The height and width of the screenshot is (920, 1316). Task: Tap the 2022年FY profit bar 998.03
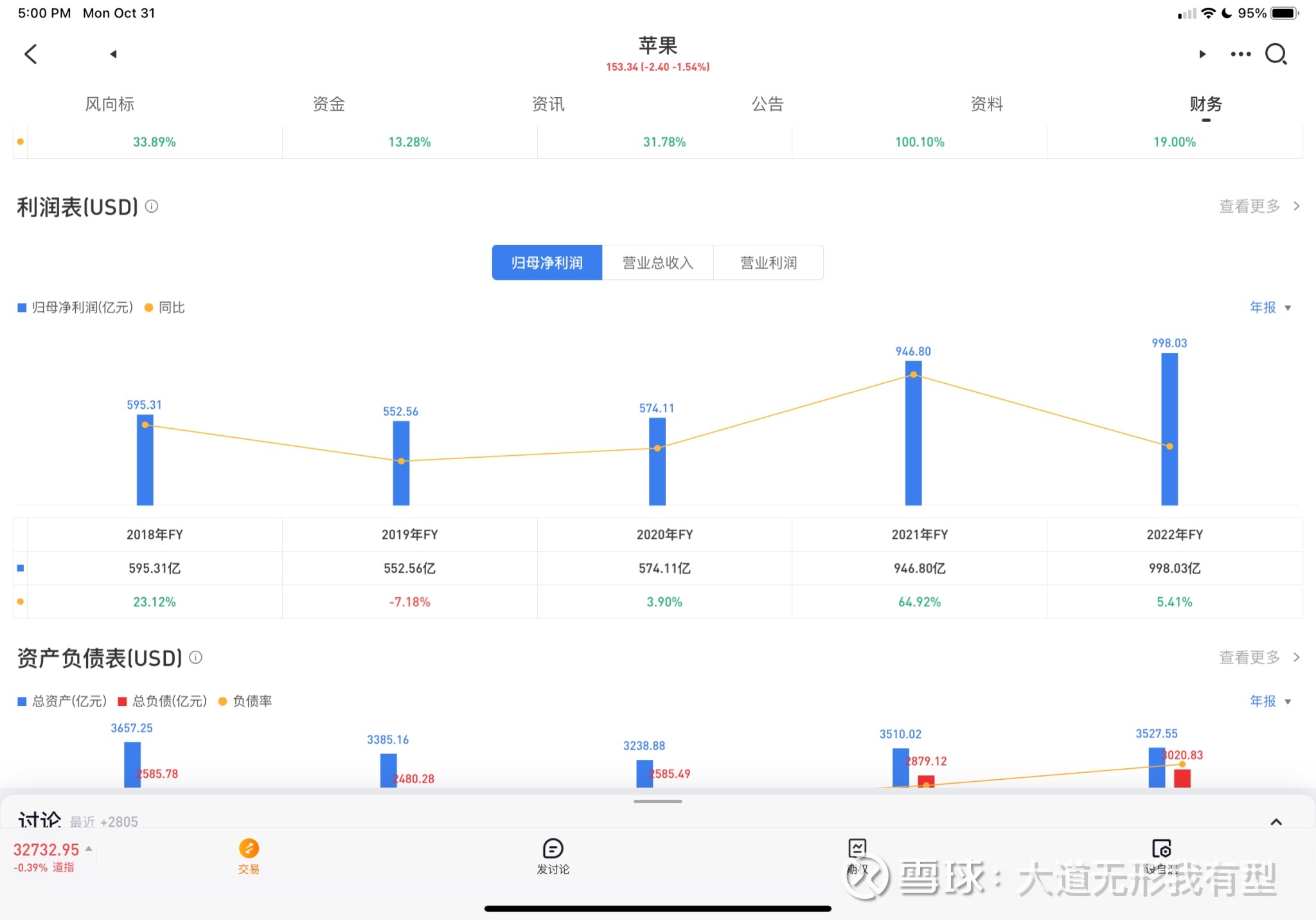[x=1169, y=429]
